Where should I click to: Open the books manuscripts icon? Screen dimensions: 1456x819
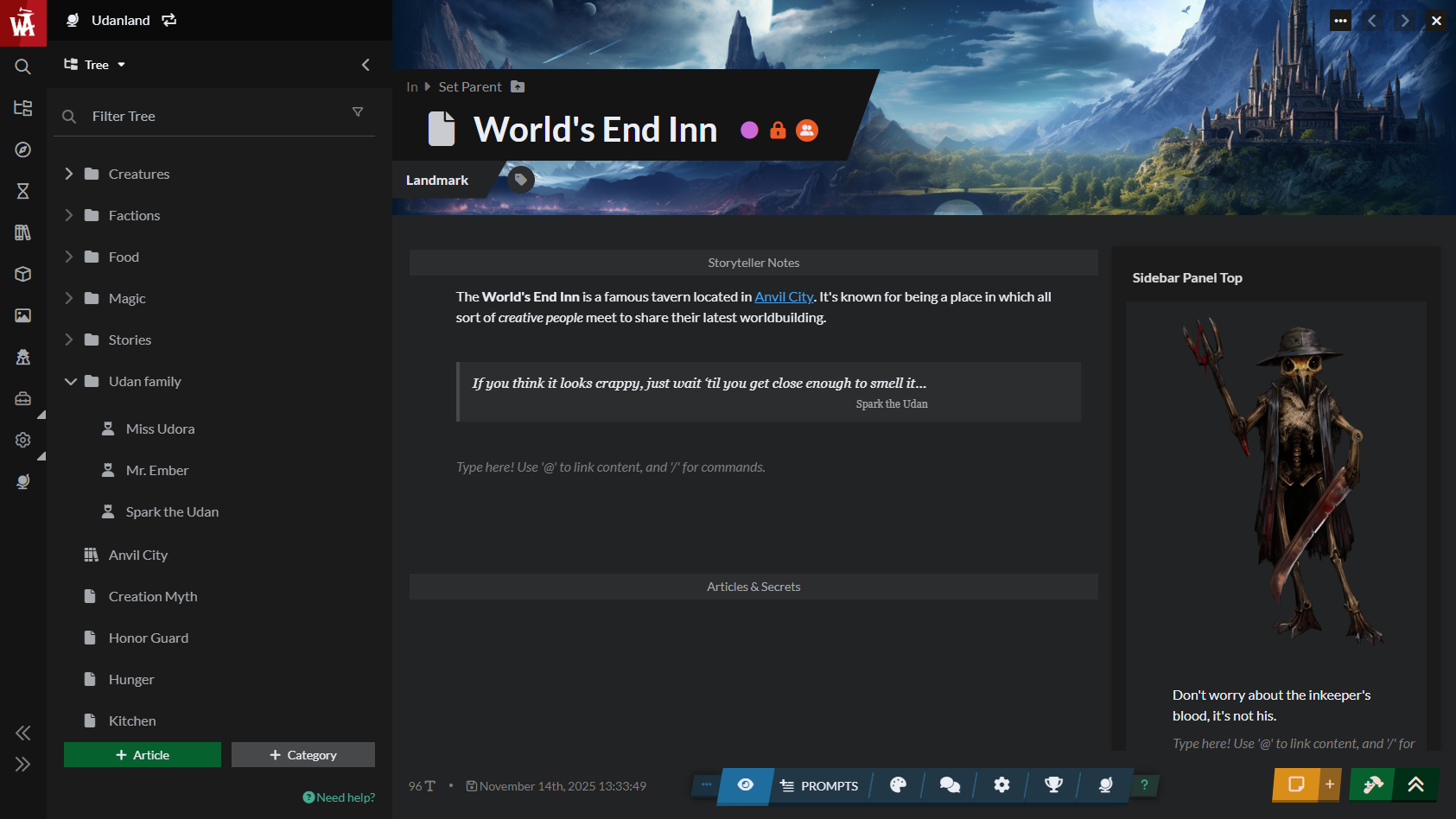point(23,232)
